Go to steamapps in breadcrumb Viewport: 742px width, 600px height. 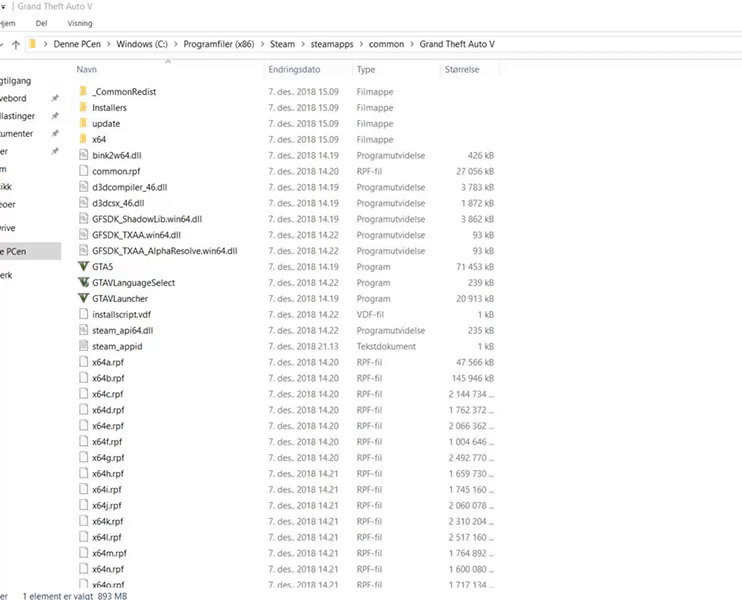click(x=332, y=44)
